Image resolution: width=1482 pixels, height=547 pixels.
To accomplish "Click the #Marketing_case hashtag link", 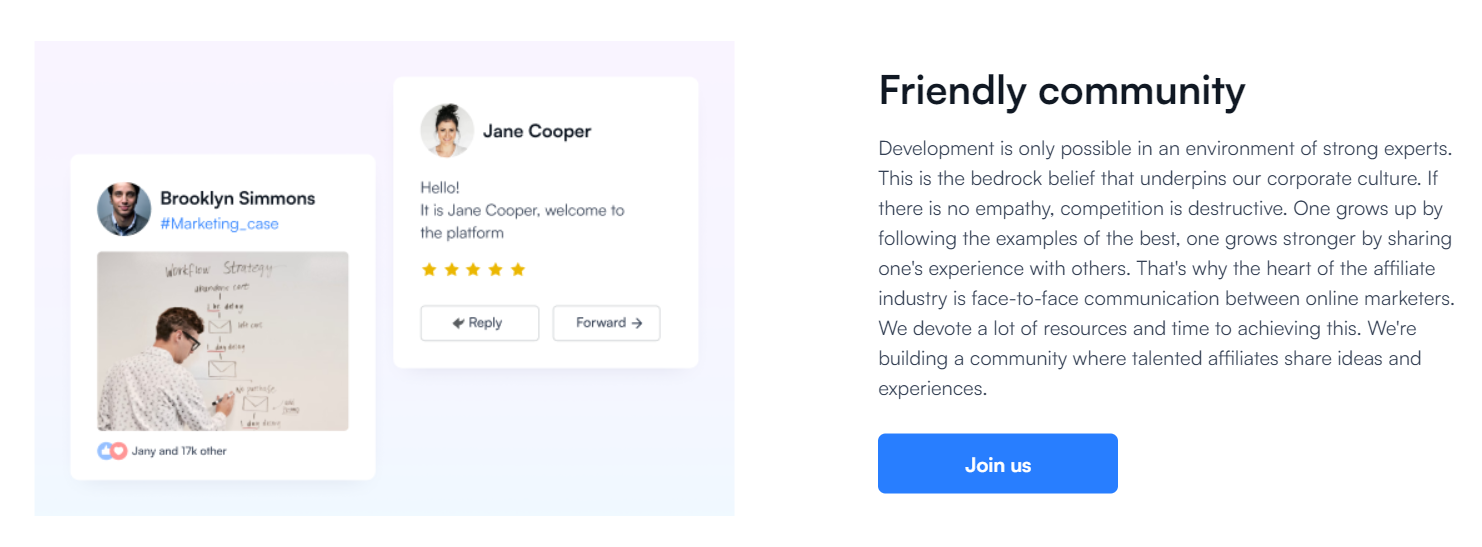I will click(x=219, y=224).
